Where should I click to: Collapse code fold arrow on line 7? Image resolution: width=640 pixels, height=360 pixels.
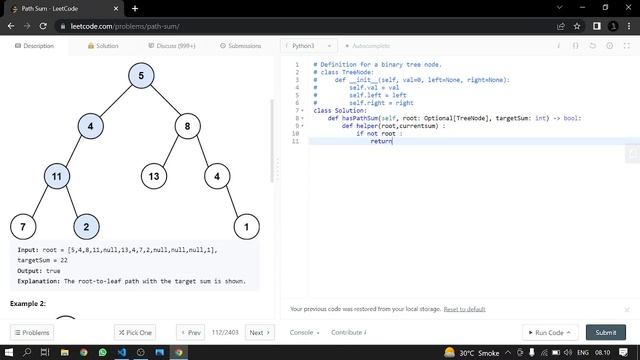click(302, 111)
